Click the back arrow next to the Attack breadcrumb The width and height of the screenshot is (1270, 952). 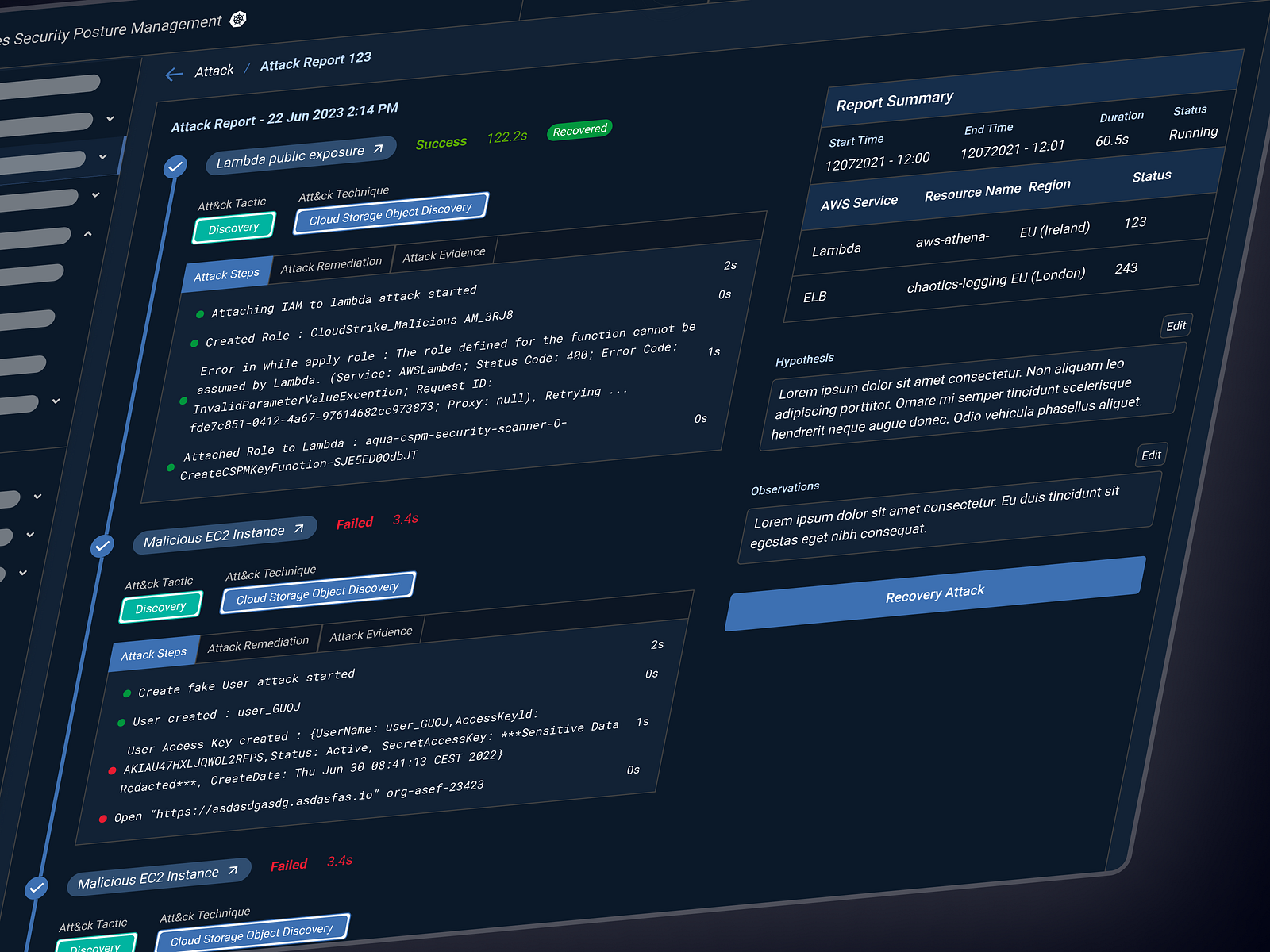point(175,75)
